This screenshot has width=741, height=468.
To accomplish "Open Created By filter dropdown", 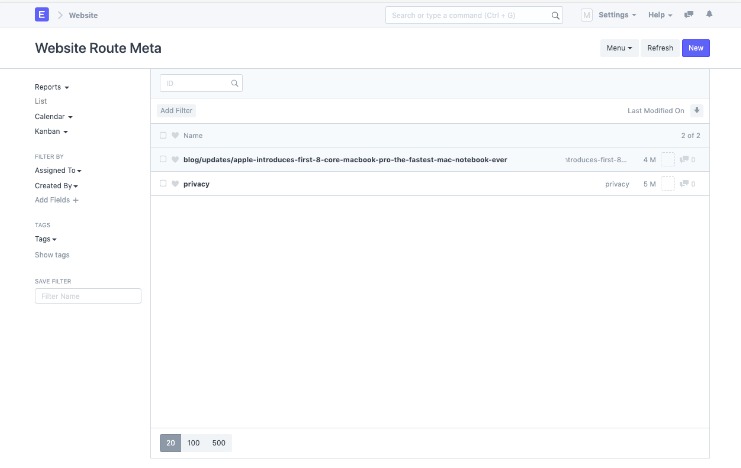I will tap(56, 186).
